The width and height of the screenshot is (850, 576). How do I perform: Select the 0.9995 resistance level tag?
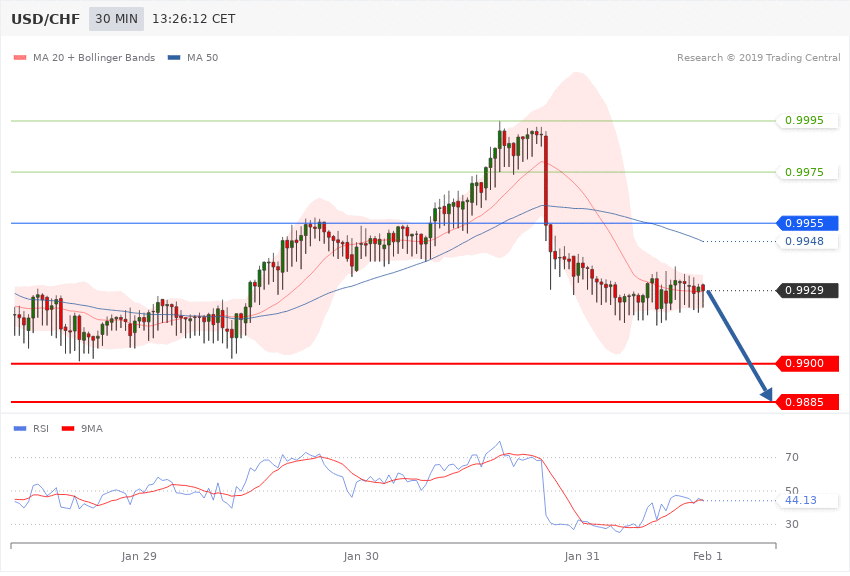pyautogui.click(x=808, y=120)
